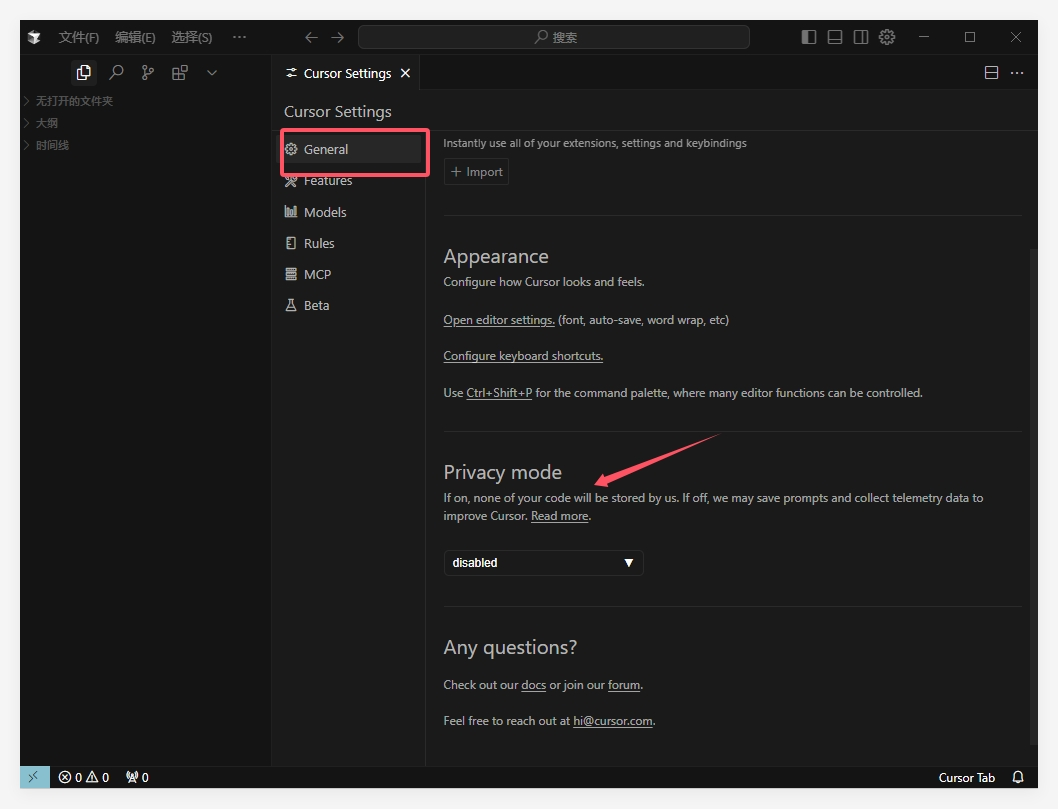
Task: Click the split editor layout icon
Action: pyautogui.click(x=991, y=73)
